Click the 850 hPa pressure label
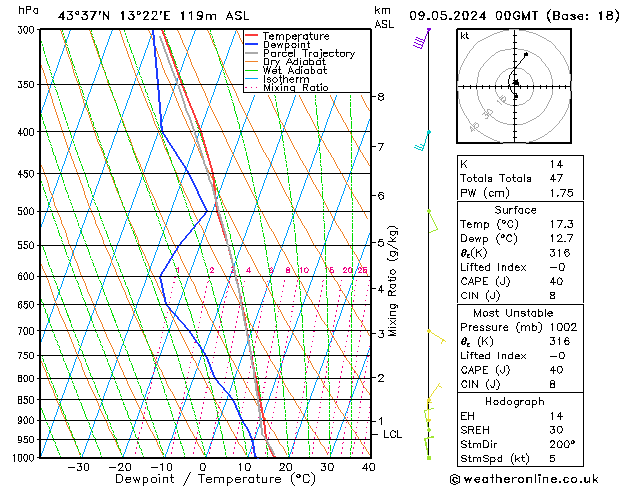The image size is (629, 486). [x=28, y=400]
